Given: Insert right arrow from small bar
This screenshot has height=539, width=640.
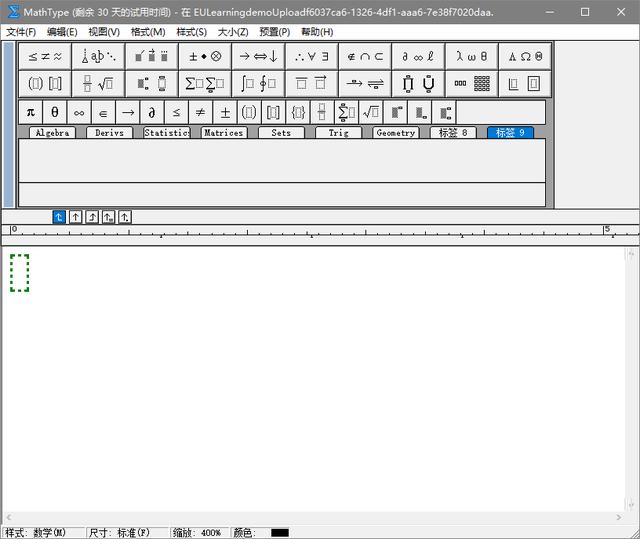Looking at the screenshot, I should (127, 112).
